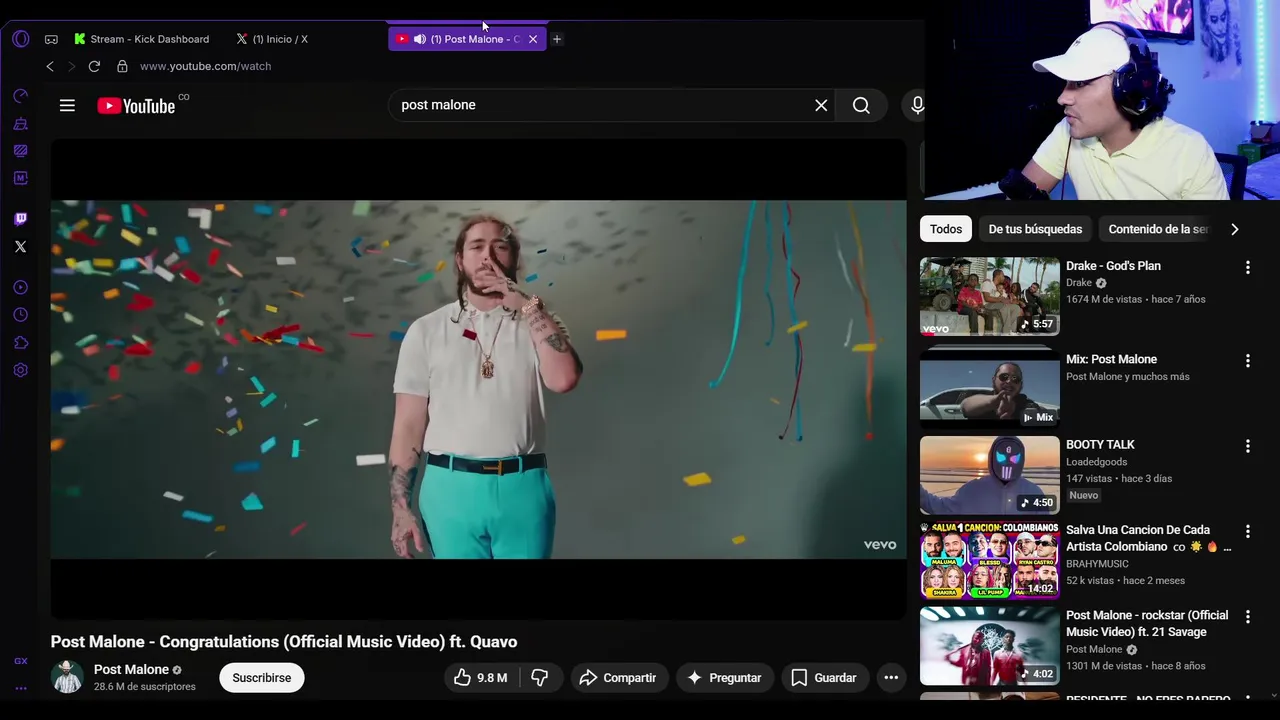Click Post Malone - rockstar title text
Image resolution: width=1280 pixels, height=720 pixels.
coord(1147,623)
